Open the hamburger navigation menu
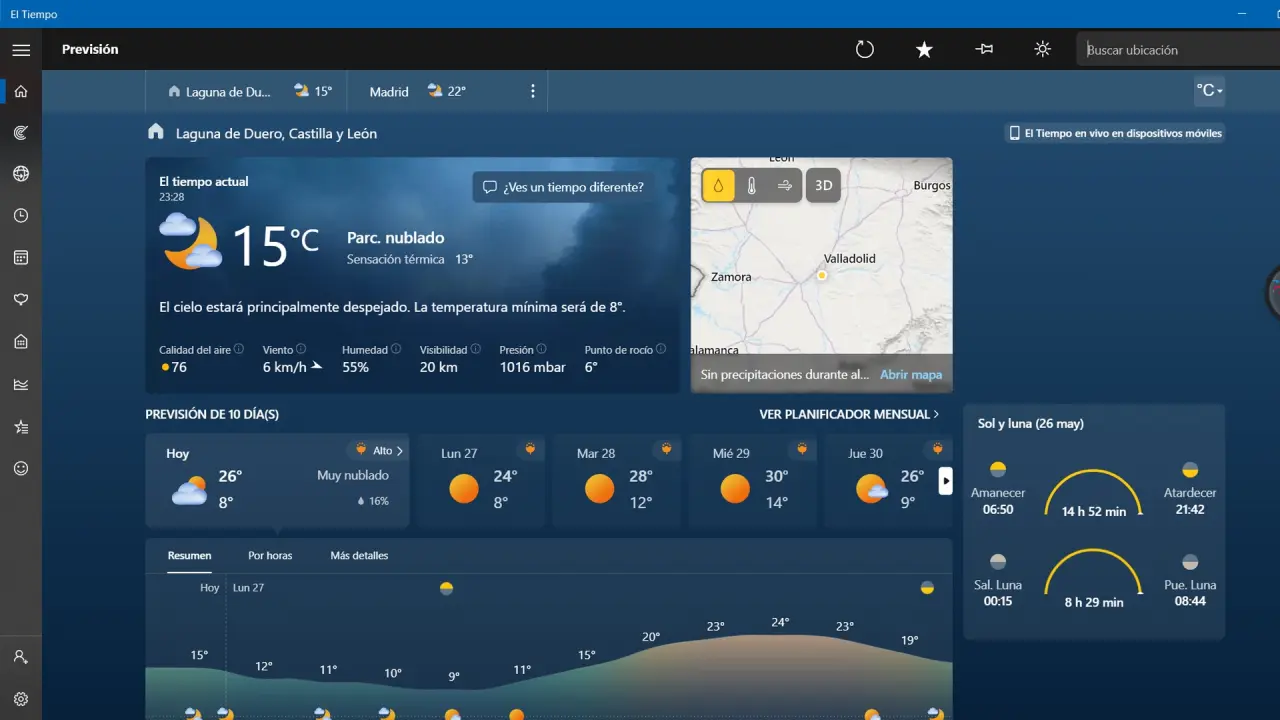Viewport: 1280px width, 720px height. [x=21, y=50]
